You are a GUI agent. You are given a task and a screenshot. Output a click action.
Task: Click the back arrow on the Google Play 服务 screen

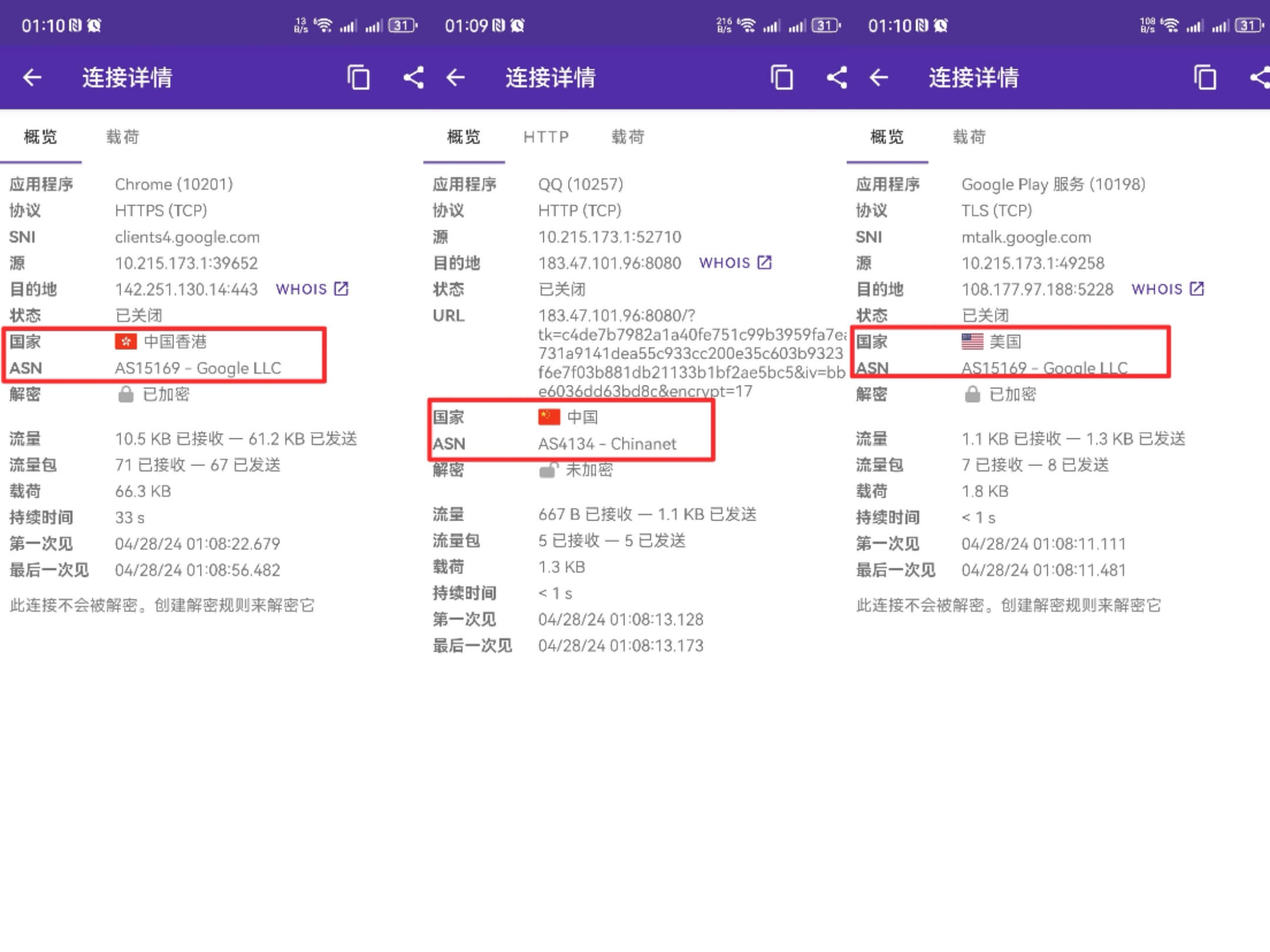(x=878, y=77)
